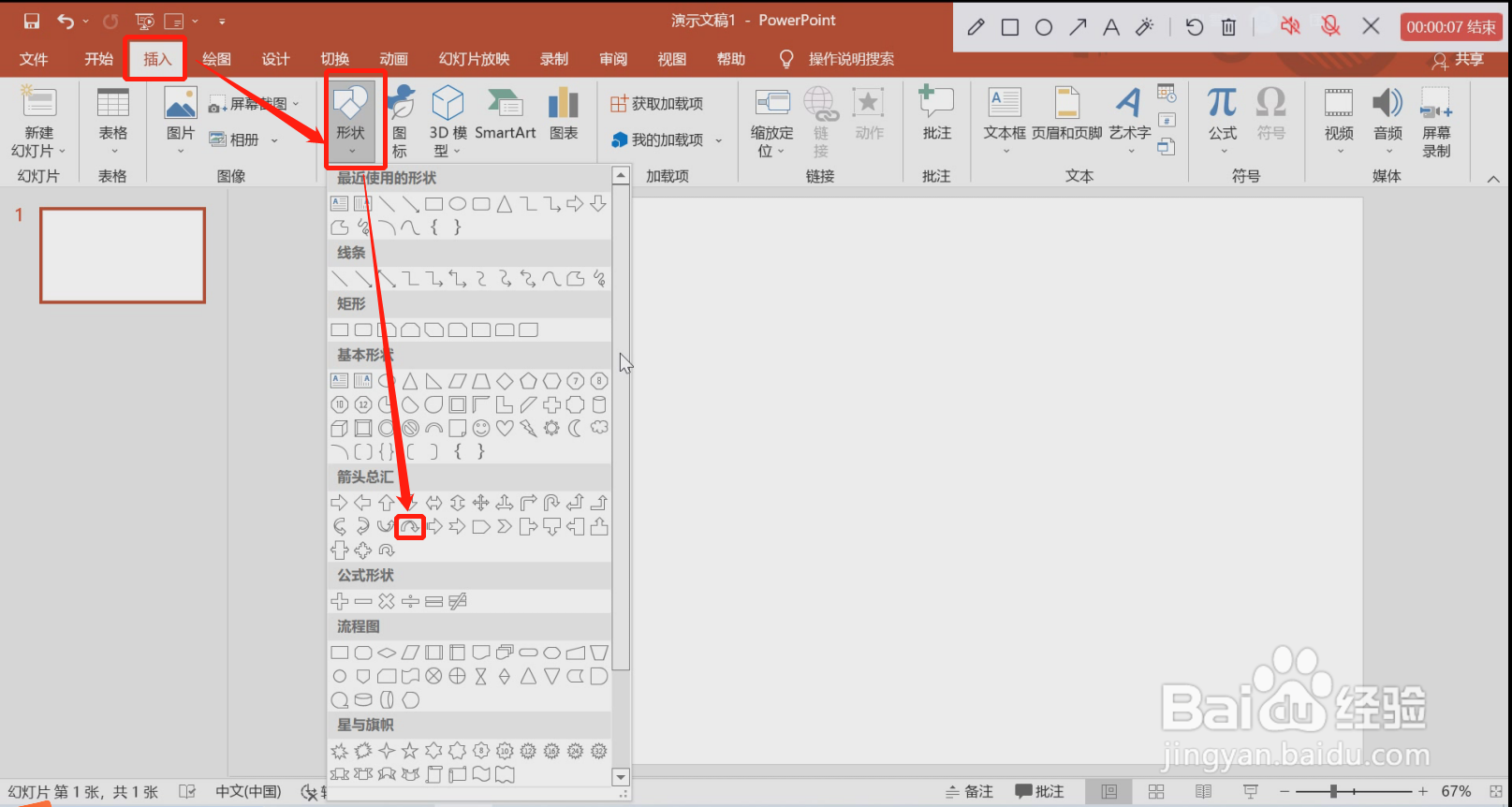Select the heart shape
The height and width of the screenshot is (807, 1512).
[x=505, y=429]
